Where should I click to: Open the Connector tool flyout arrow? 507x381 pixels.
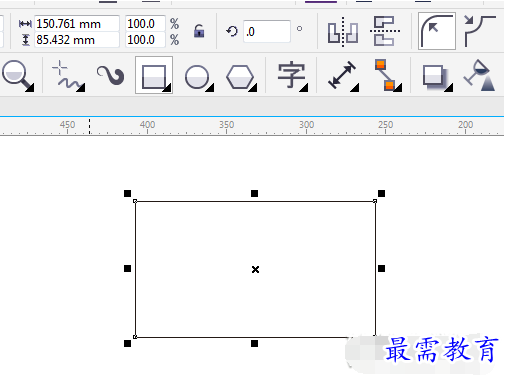(398, 88)
